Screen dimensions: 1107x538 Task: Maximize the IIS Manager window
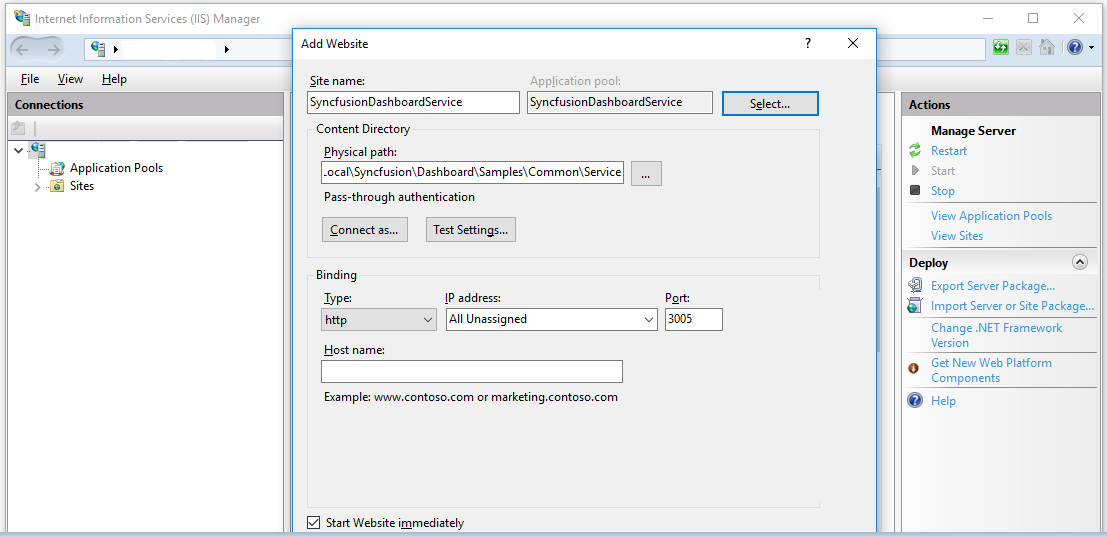point(1033,18)
